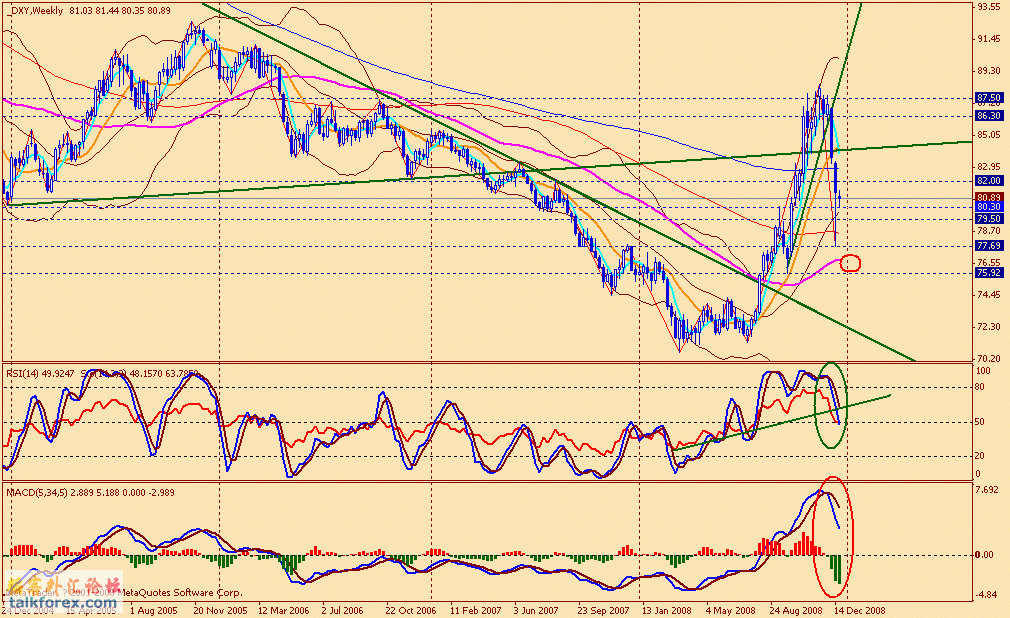Click the 78.70 price axis value
Image resolution: width=1010 pixels, height=618 pixels.
pyautogui.click(x=989, y=231)
